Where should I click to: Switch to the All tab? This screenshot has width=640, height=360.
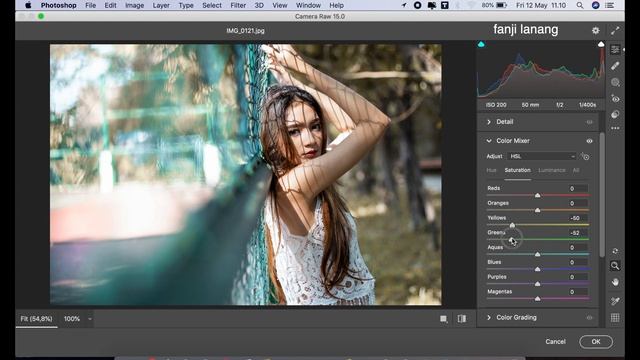(x=576, y=170)
